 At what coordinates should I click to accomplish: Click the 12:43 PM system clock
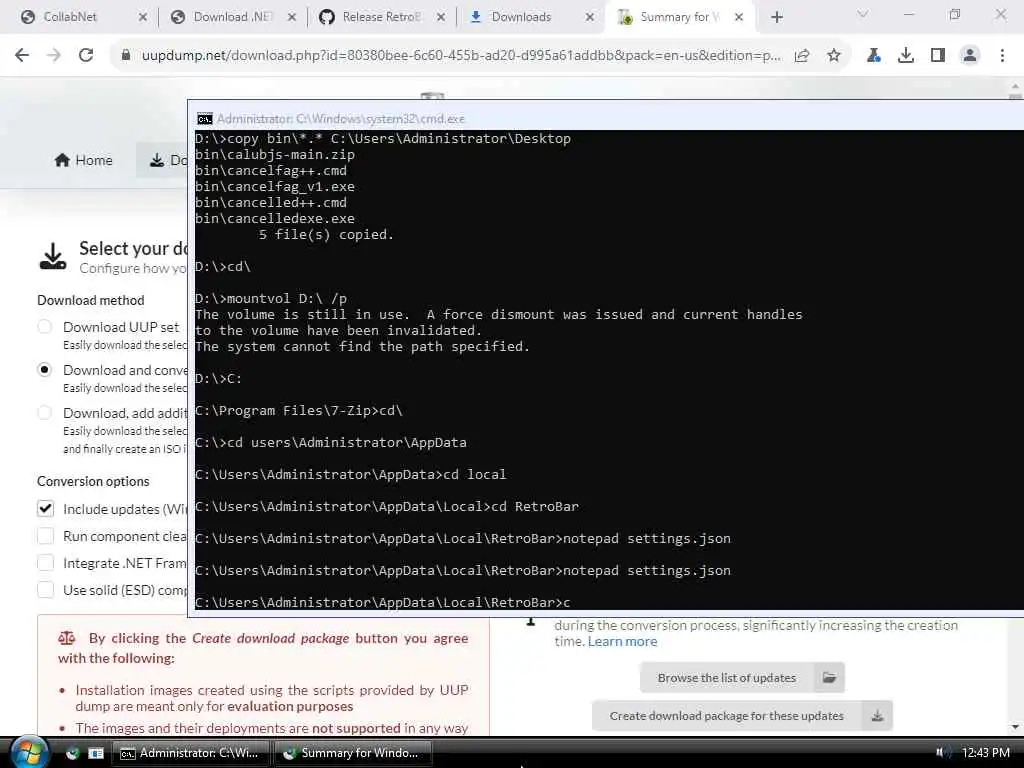tap(985, 752)
